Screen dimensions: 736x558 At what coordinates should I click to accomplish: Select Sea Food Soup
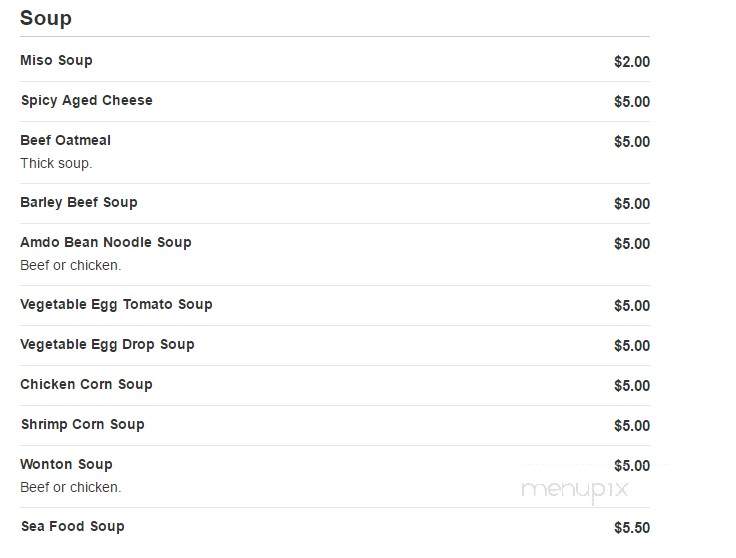(73, 527)
